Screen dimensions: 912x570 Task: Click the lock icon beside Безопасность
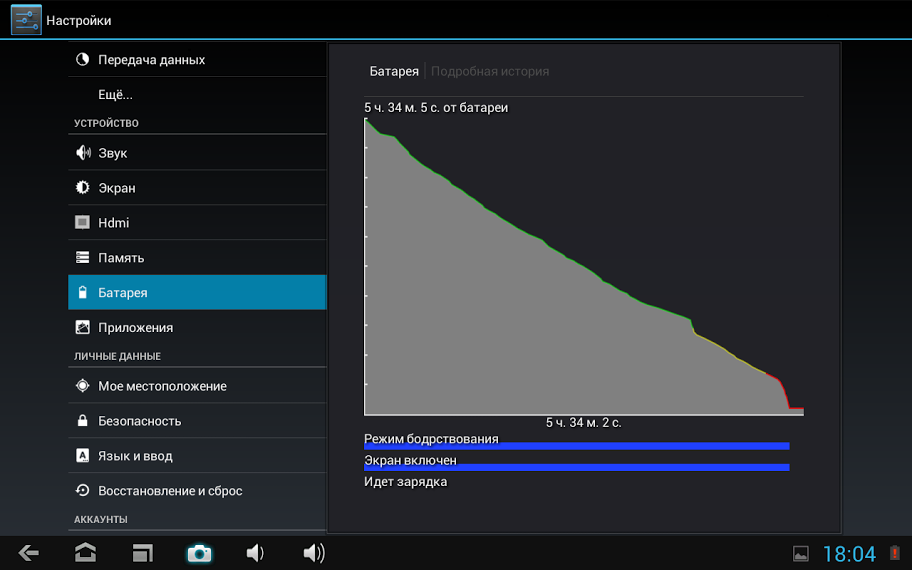click(x=83, y=420)
